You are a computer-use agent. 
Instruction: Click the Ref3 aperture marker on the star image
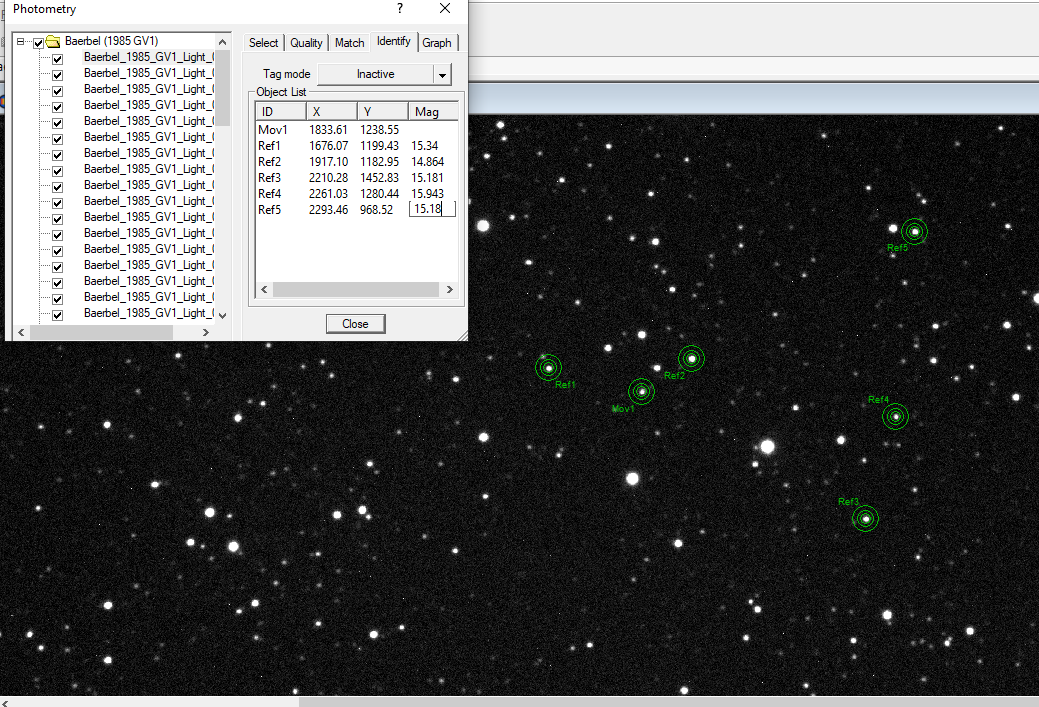(x=865, y=519)
